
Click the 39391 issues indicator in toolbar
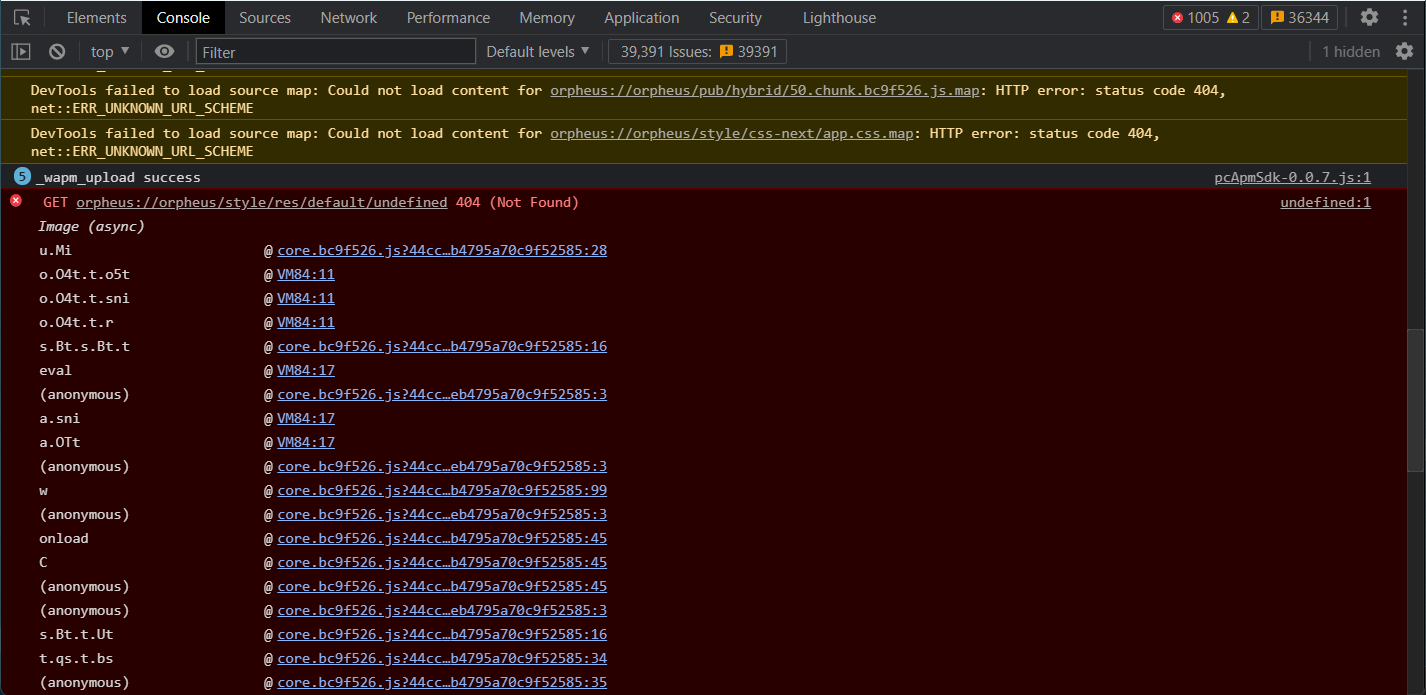click(x=698, y=51)
